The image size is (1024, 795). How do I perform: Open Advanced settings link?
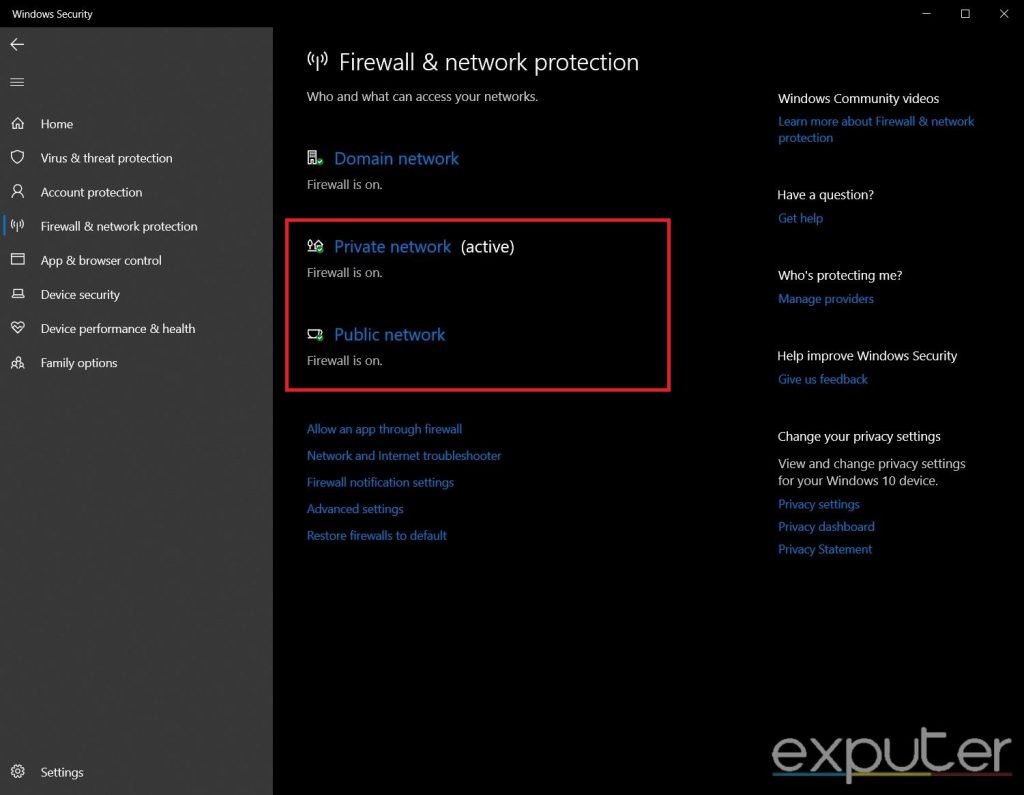[355, 508]
